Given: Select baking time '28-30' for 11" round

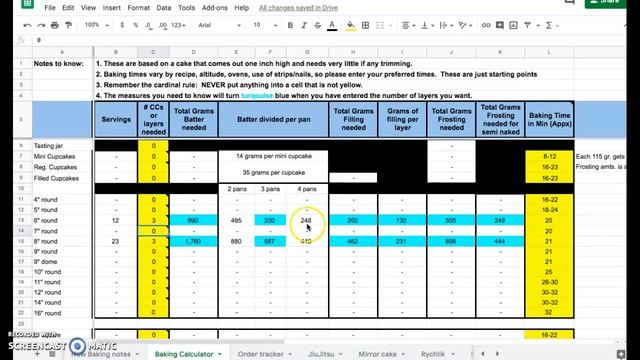Looking at the screenshot, I should click(x=549, y=282).
